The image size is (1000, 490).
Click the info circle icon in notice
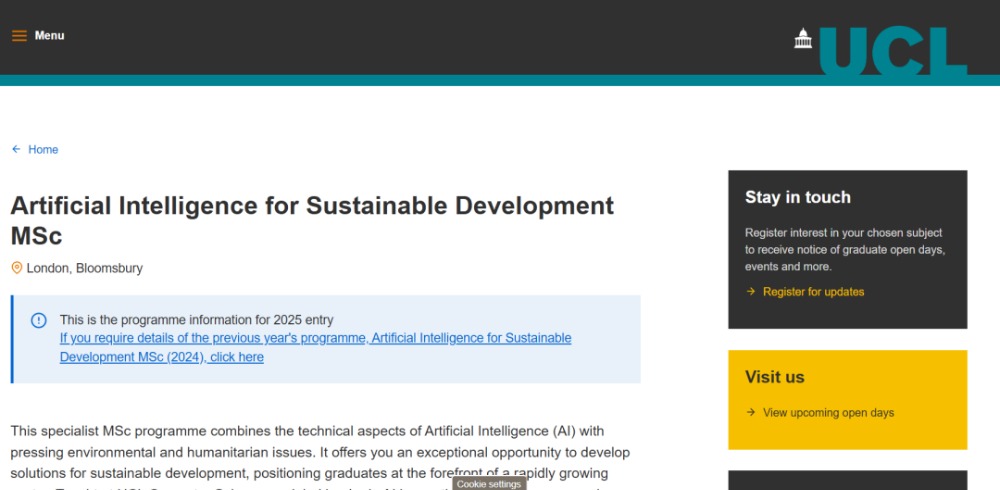click(39, 320)
